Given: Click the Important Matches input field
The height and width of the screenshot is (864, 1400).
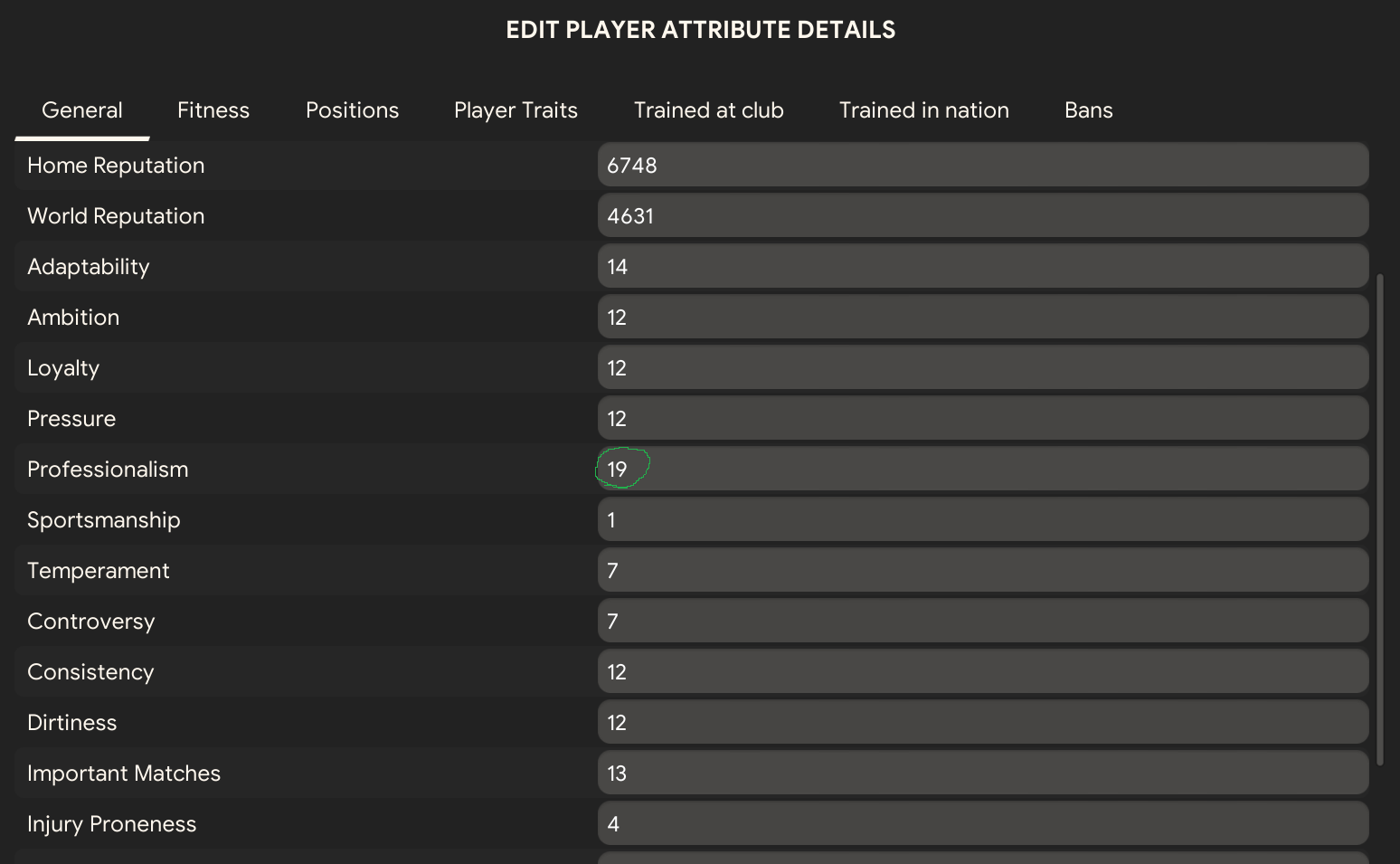Looking at the screenshot, I should [x=982, y=774].
